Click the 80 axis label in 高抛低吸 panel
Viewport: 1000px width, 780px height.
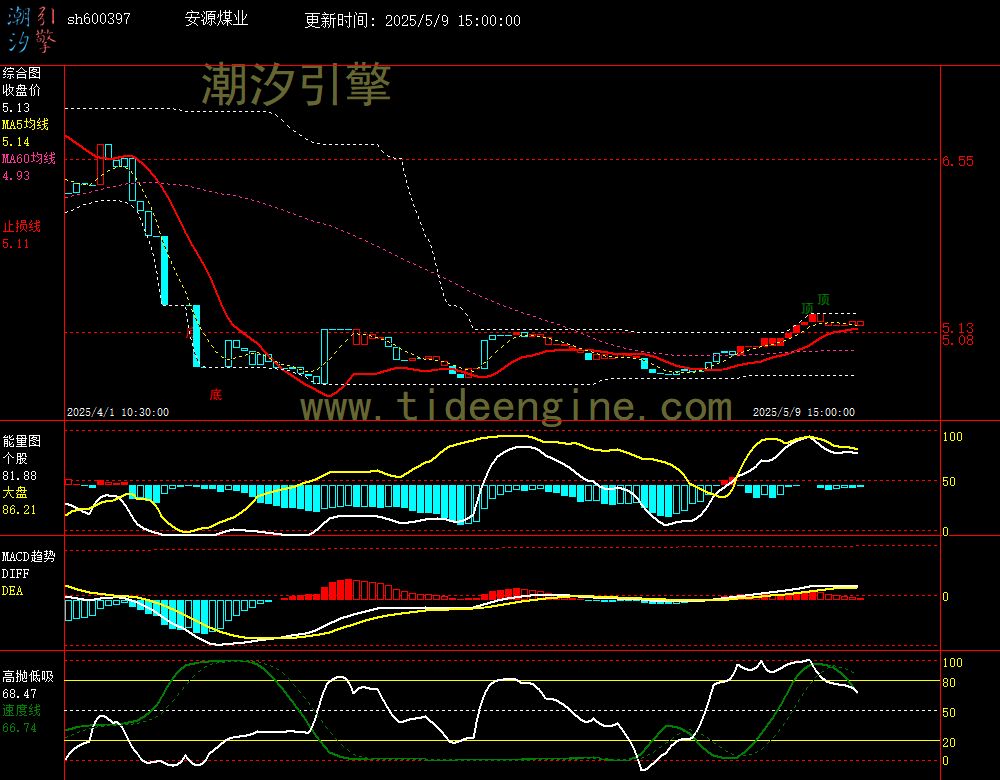click(x=949, y=682)
